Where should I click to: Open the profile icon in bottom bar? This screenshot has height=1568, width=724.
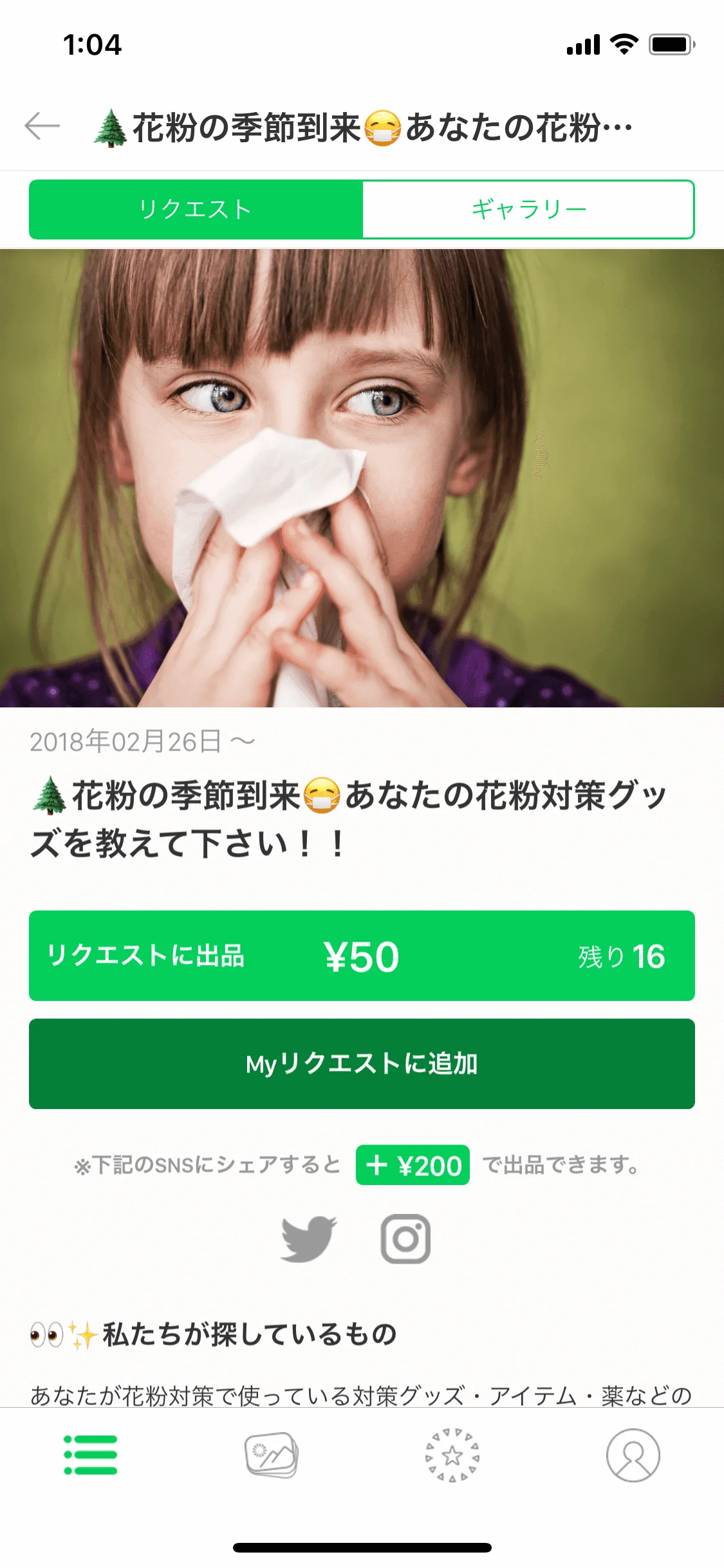coord(633,1455)
